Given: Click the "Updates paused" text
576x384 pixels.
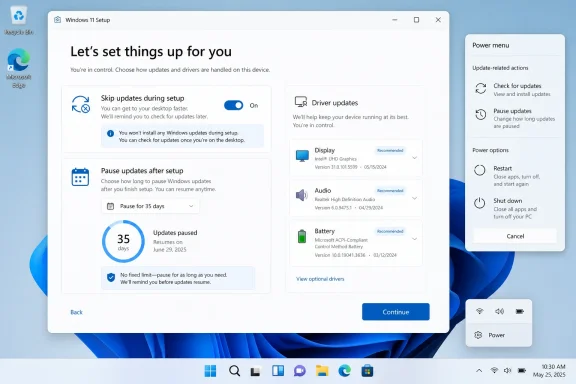Looking at the screenshot, I should point(175,233).
